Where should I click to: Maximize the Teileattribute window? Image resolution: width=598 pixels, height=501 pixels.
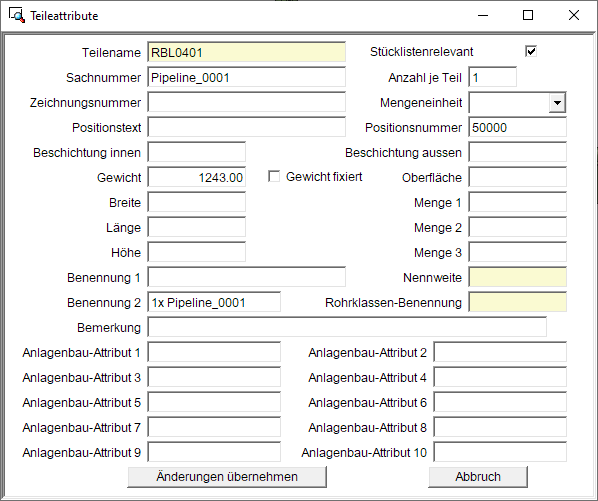coord(528,15)
